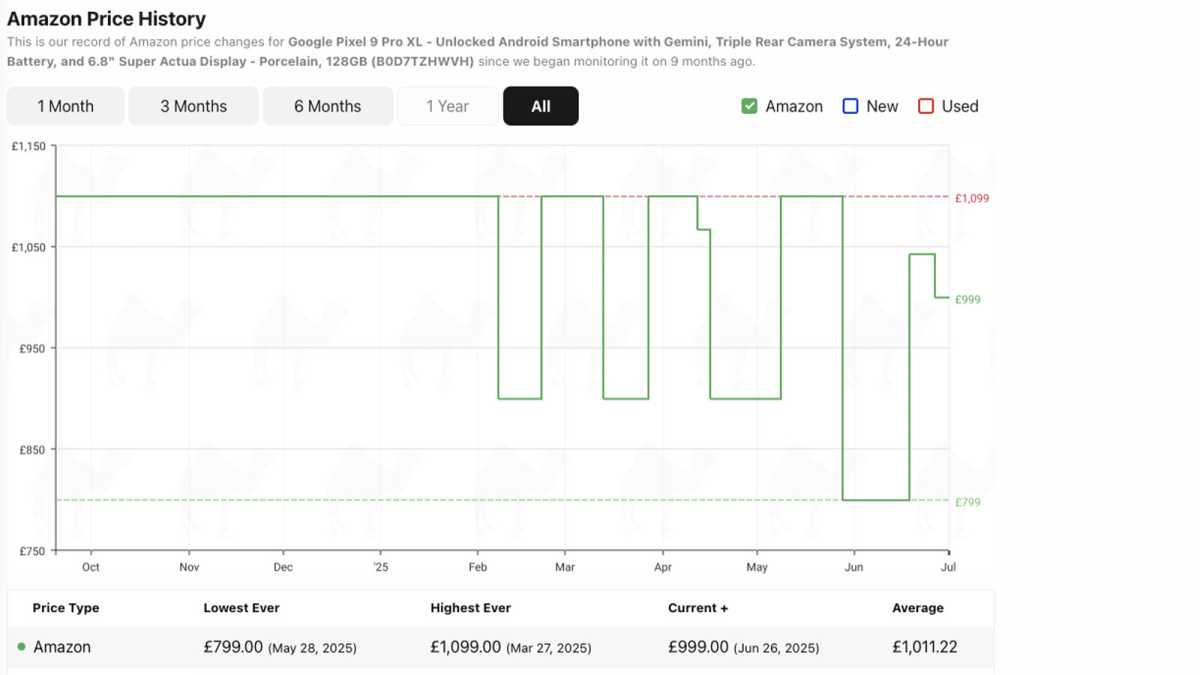Image resolution: width=1200 pixels, height=675 pixels.
Task: Choose the 1 Year range button
Action: [447, 106]
